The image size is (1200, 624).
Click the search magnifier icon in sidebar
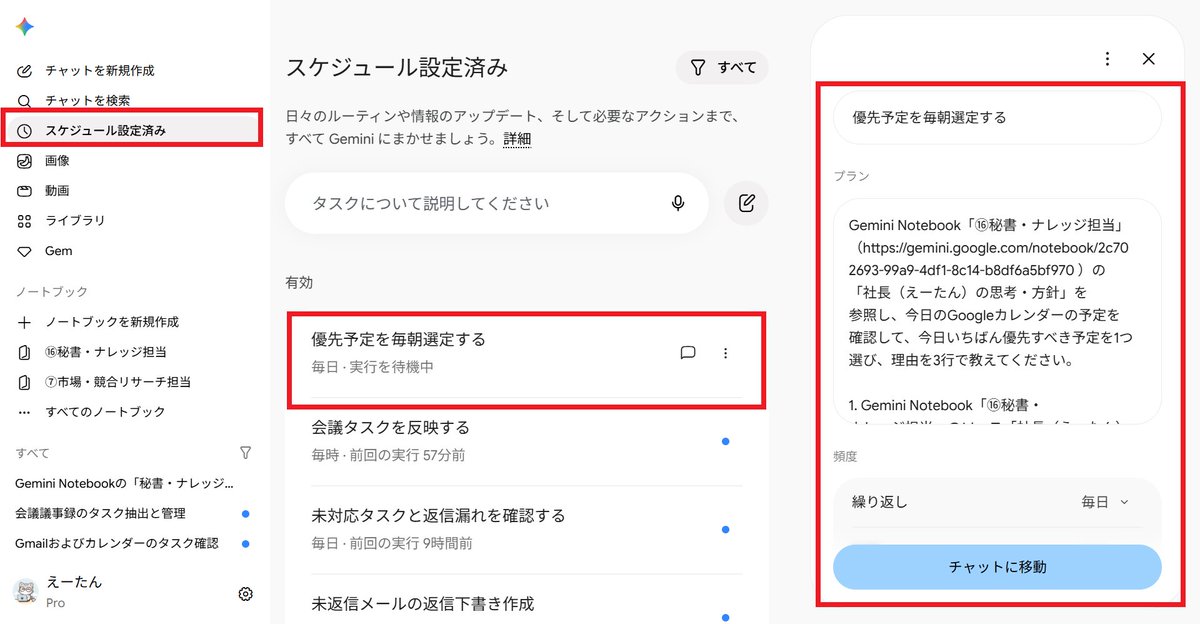click(25, 101)
